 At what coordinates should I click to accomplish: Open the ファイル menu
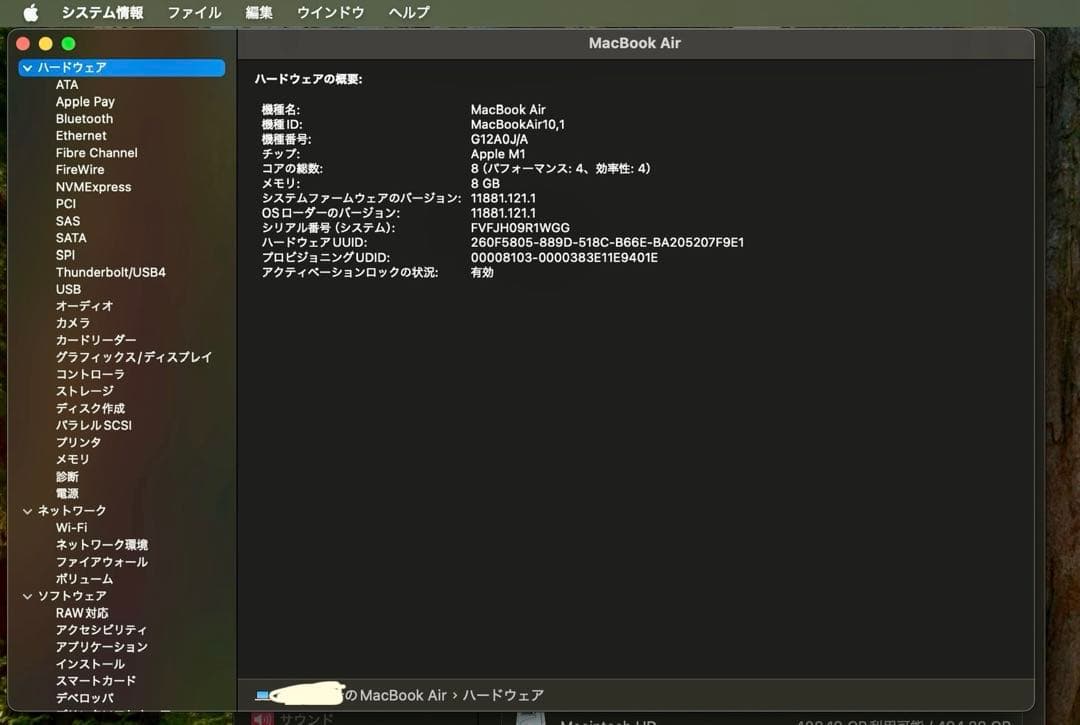[x=193, y=12]
